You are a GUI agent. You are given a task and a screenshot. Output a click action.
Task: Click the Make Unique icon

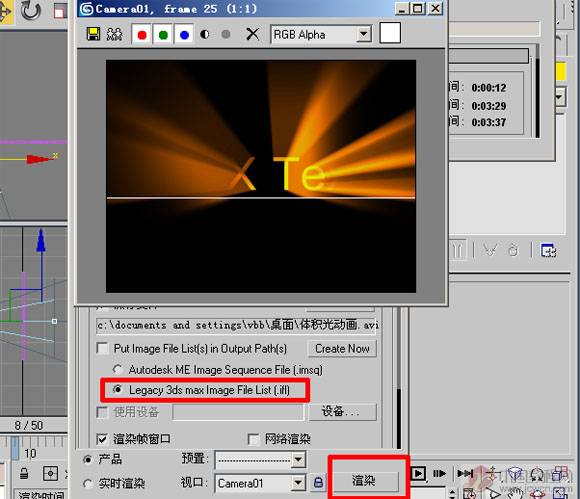[491, 250]
